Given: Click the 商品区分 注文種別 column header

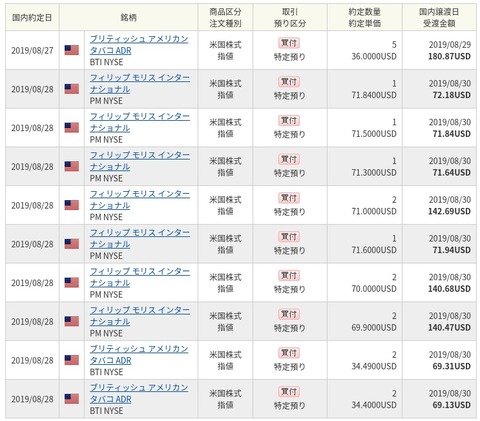Looking at the screenshot, I should point(225,17).
